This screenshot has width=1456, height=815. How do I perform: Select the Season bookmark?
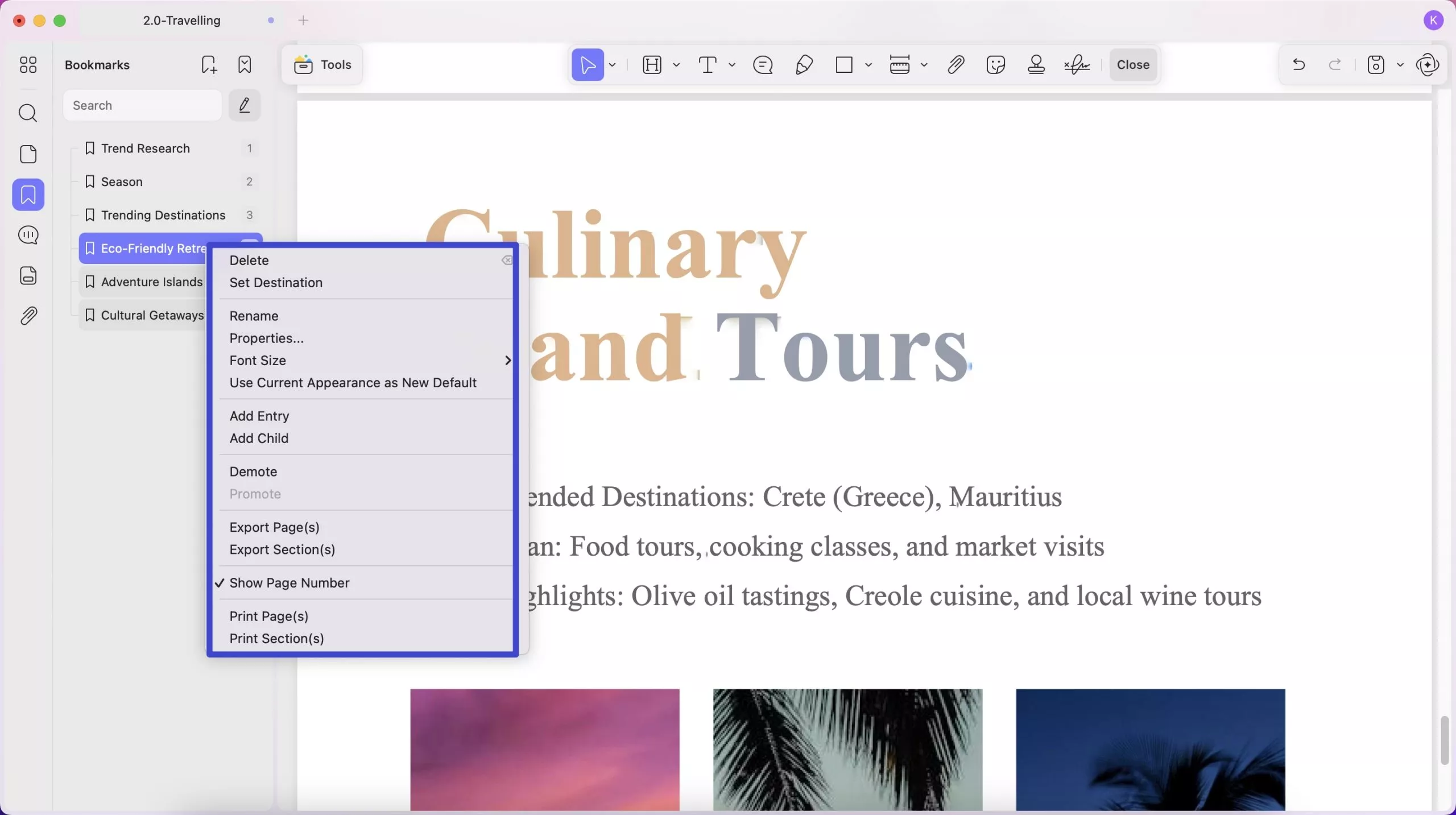pyautogui.click(x=171, y=182)
